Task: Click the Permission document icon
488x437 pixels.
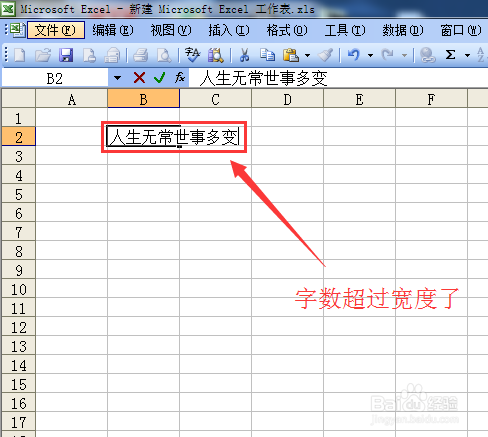Action: 89,55
